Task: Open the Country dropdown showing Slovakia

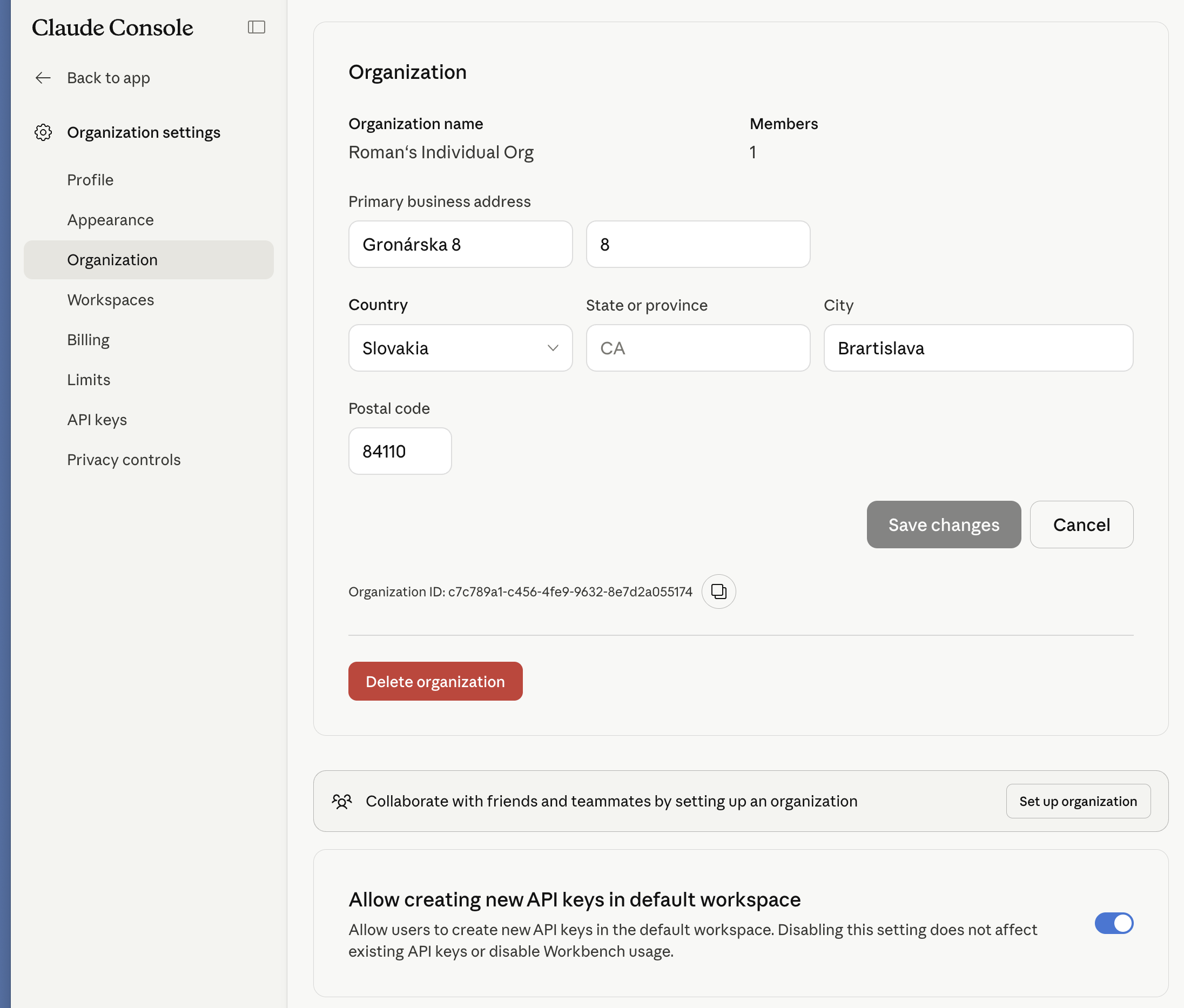Action: (x=461, y=348)
